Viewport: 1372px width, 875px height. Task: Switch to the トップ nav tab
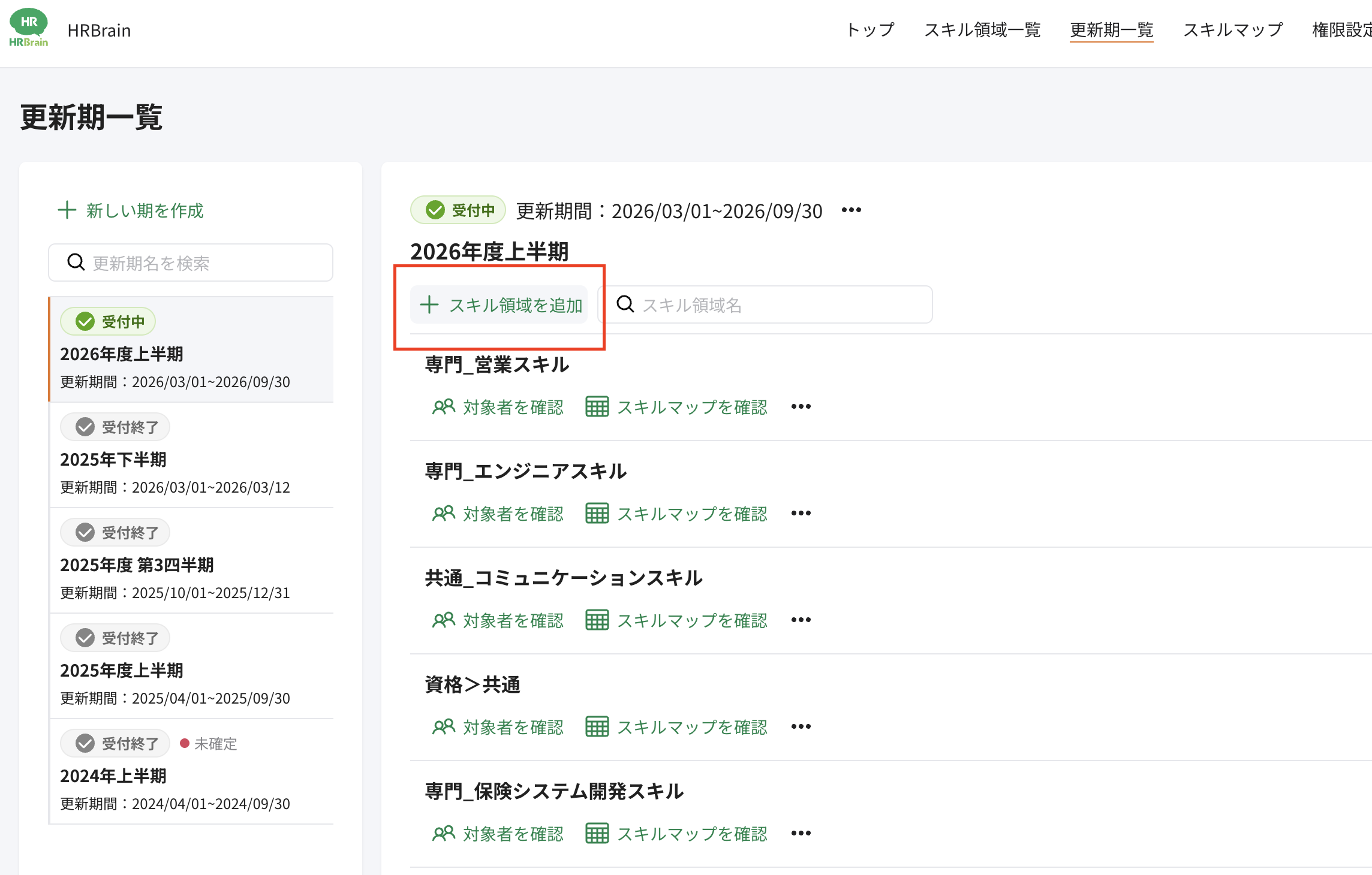tap(870, 30)
